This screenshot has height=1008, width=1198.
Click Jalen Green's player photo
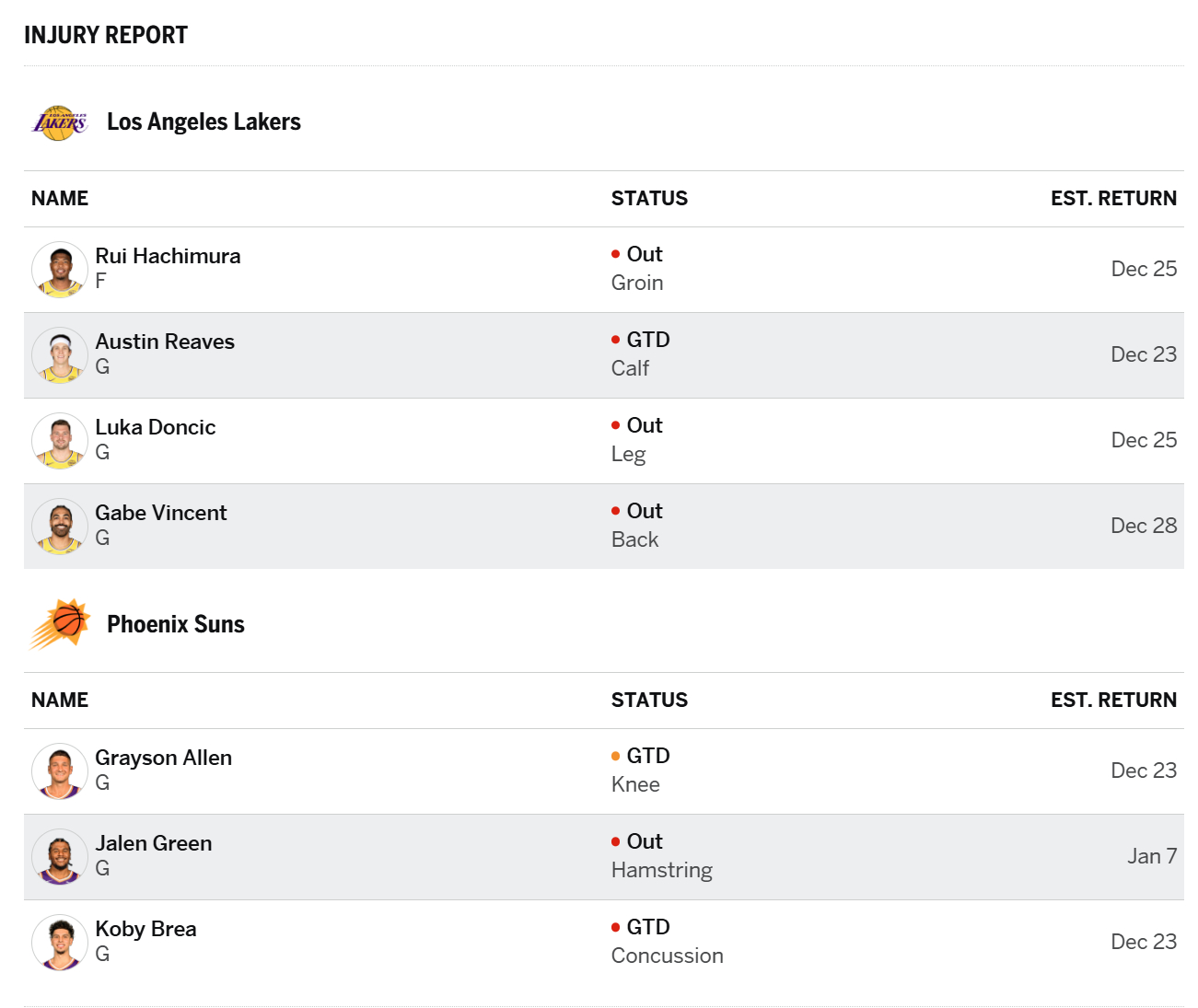[x=60, y=857]
